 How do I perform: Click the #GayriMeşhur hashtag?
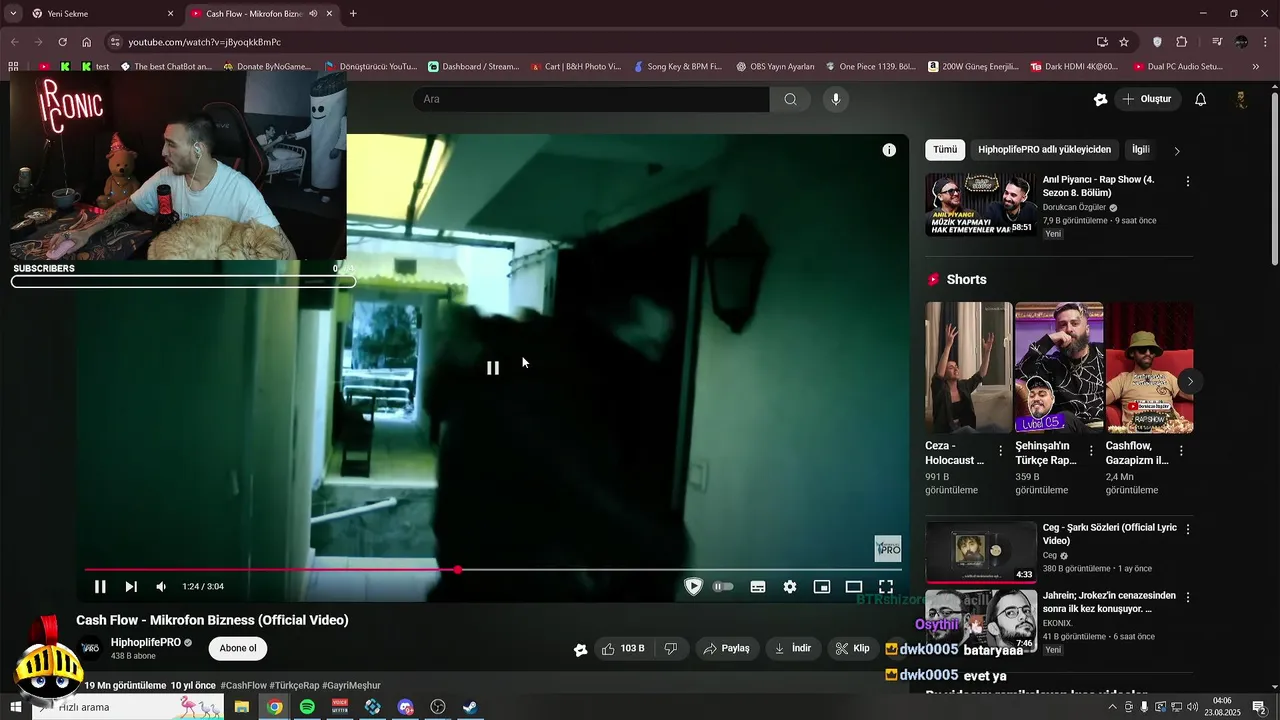pos(351,685)
